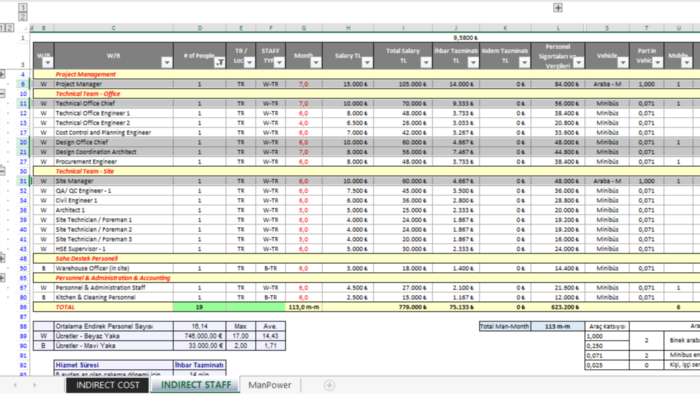Image resolution: width=700 pixels, height=394 pixels.
Task: Select entire column D header
Action: [x=200, y=28]
